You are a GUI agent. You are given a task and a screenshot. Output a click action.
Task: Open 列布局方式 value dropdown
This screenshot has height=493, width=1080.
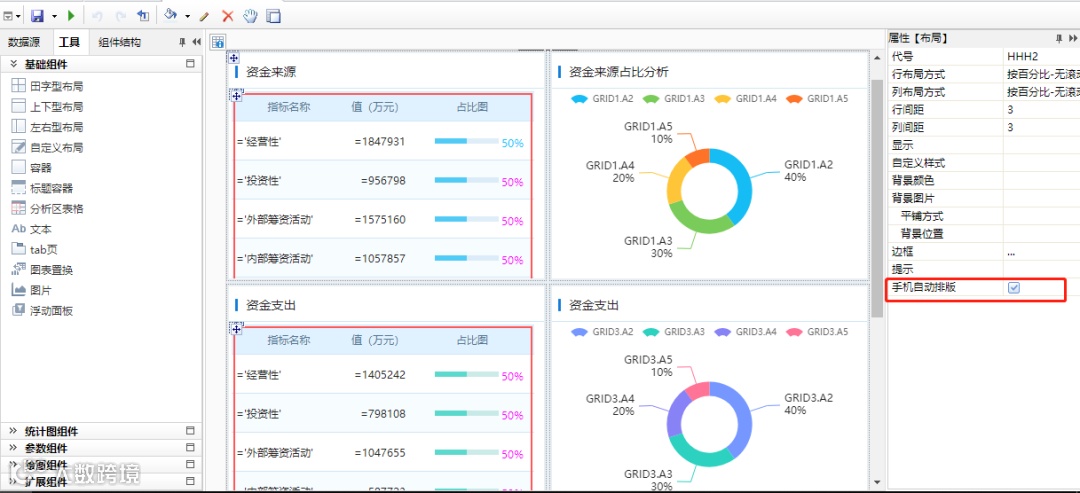point(1041,92)
